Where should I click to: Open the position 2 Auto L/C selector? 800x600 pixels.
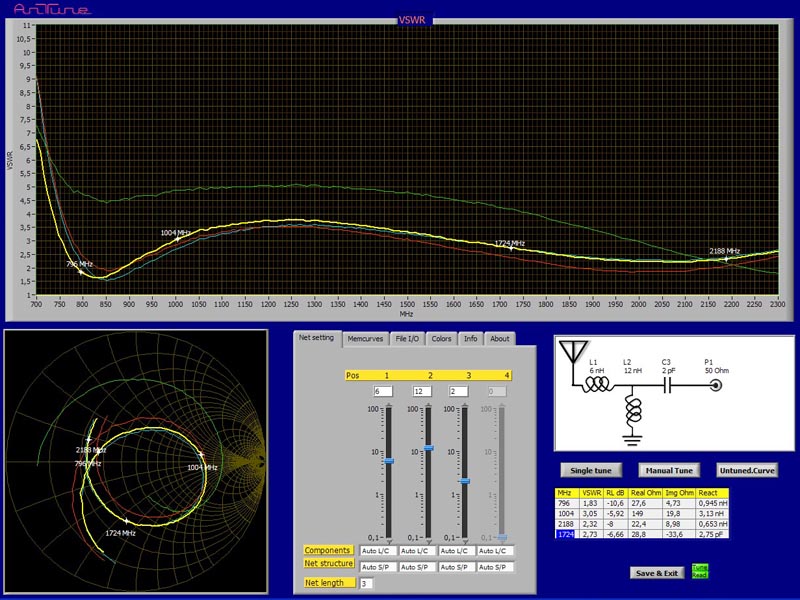[x=417, y=551]
